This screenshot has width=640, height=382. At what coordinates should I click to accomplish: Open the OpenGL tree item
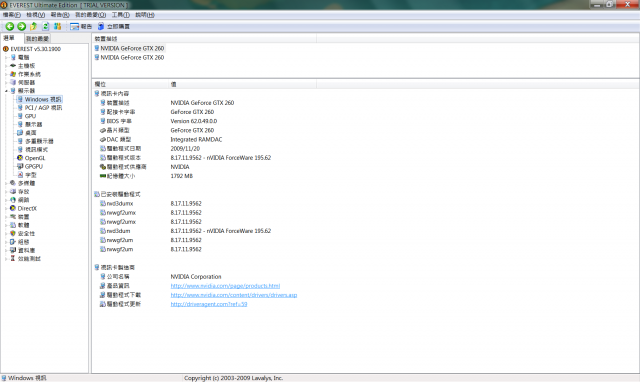tap(35, 158)
